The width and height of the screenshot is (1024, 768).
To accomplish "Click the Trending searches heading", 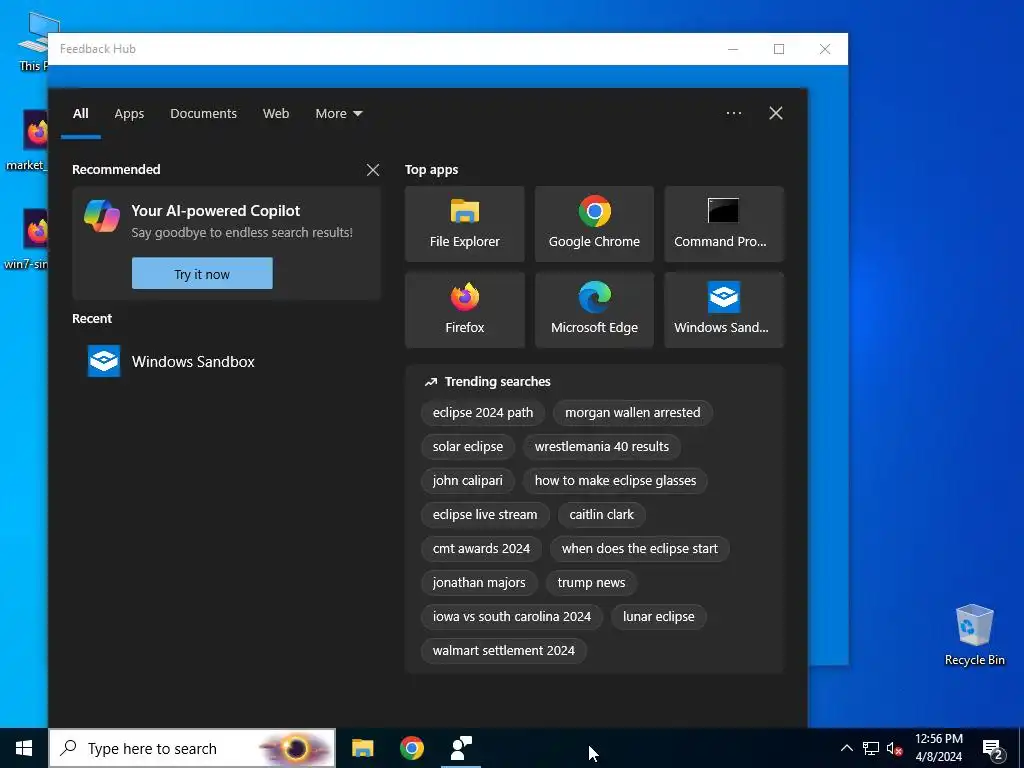I will point(497,381).
